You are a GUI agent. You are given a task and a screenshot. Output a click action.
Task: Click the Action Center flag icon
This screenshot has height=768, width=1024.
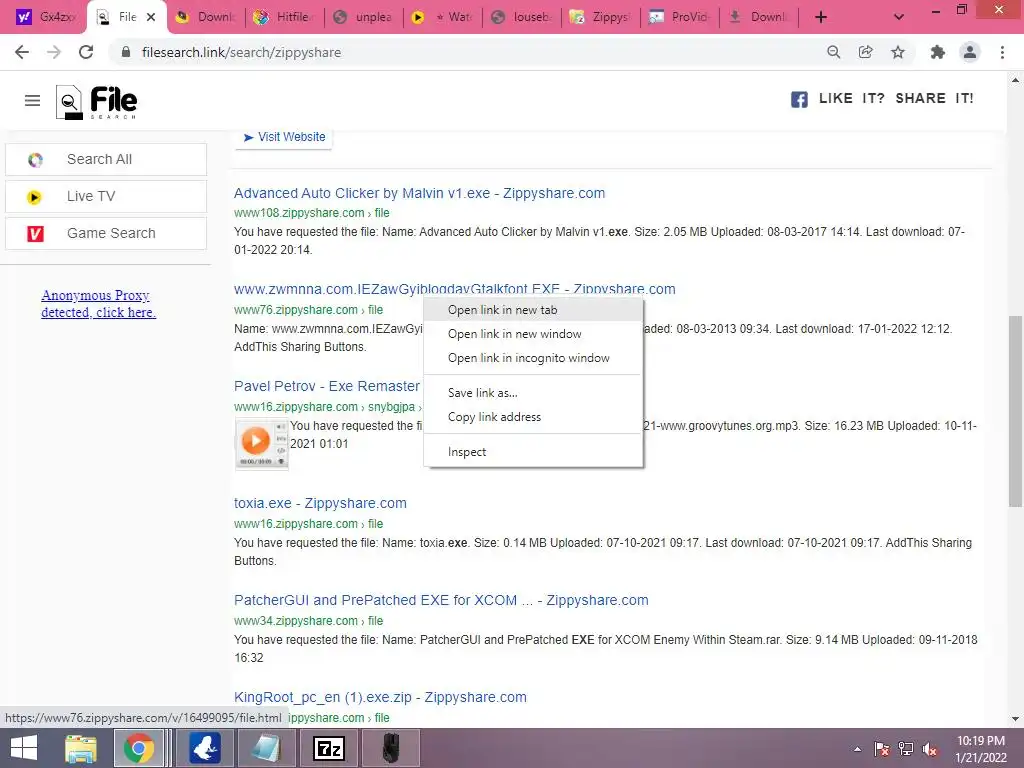(882, 749)
